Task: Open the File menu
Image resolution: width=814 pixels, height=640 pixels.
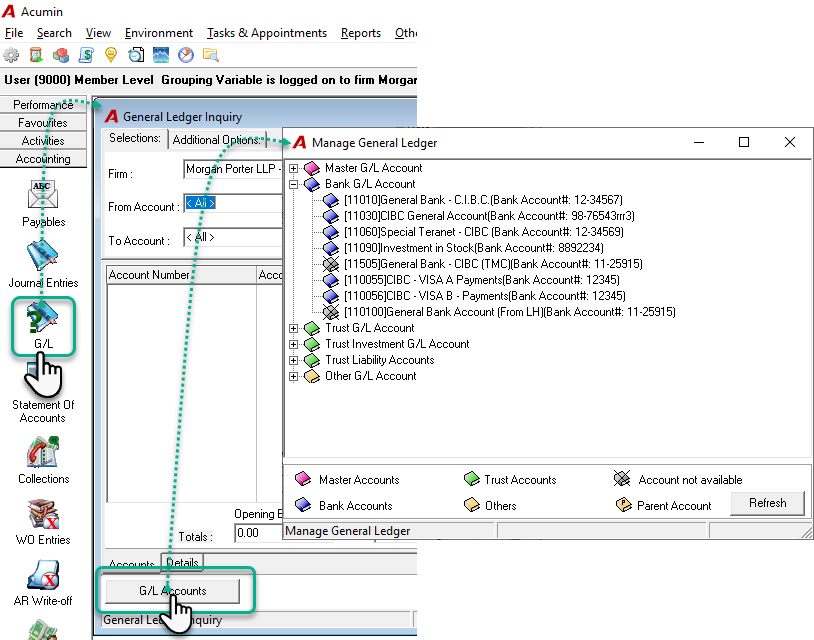Action: (14, 33)
